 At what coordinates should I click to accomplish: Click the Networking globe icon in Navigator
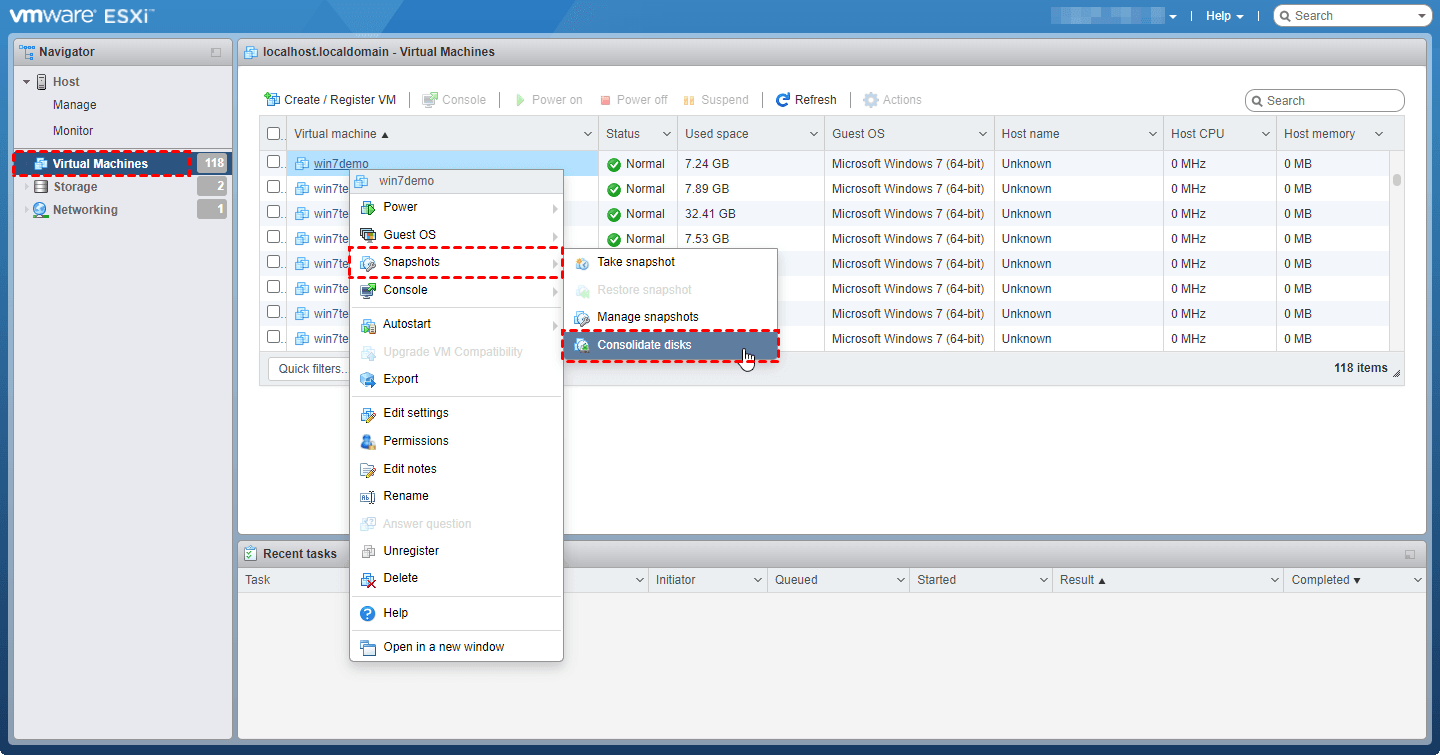click(40, 210)
